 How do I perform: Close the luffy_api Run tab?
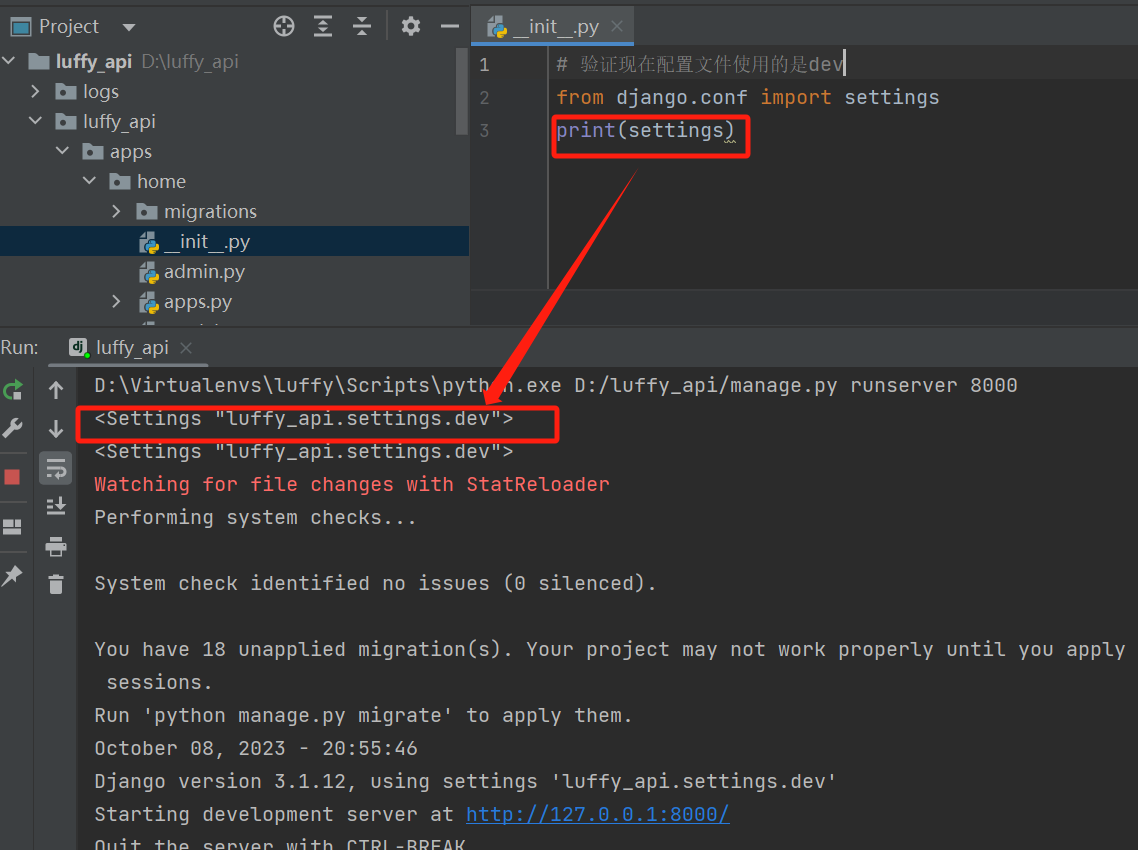(186, 348)
